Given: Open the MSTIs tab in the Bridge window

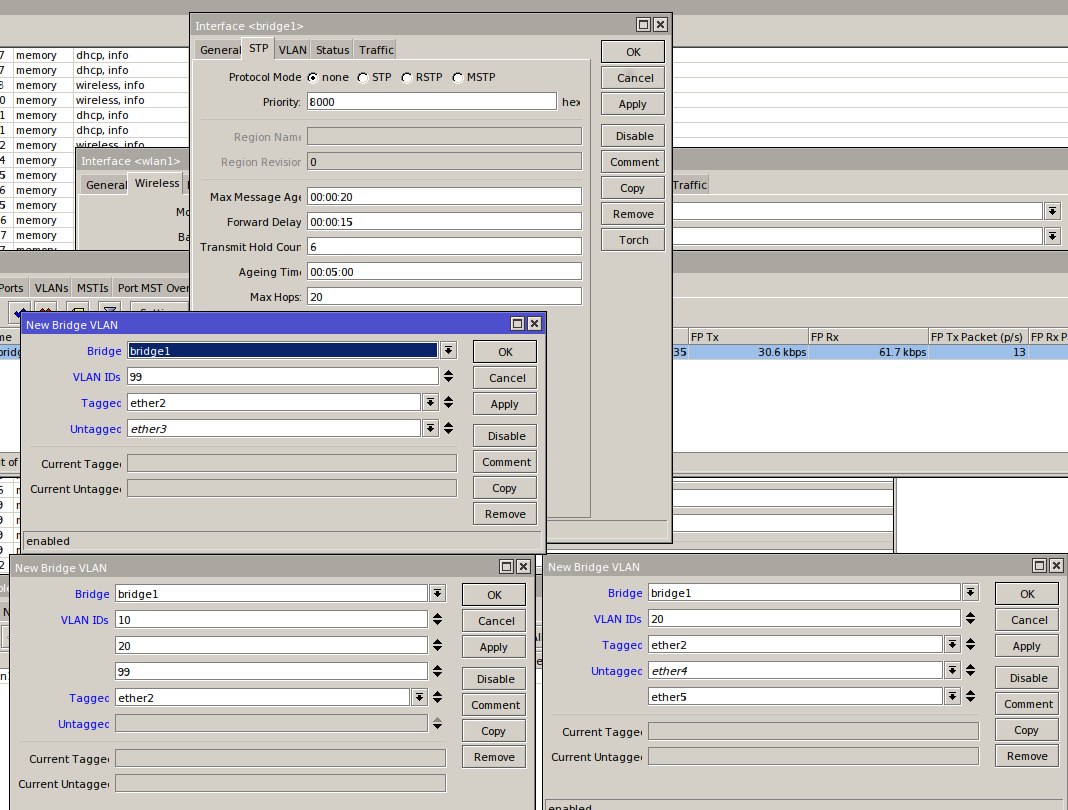Looking at the screenshot, I should [93, 288].
